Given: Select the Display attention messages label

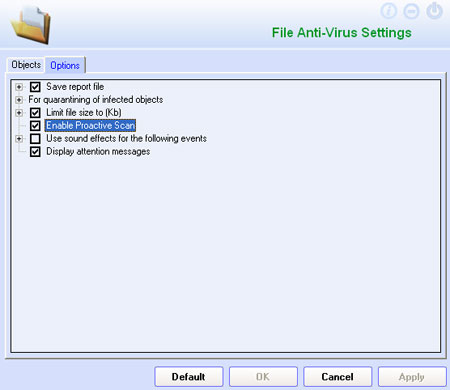Looking at the screenshot, I should click(x=98, y=152).
